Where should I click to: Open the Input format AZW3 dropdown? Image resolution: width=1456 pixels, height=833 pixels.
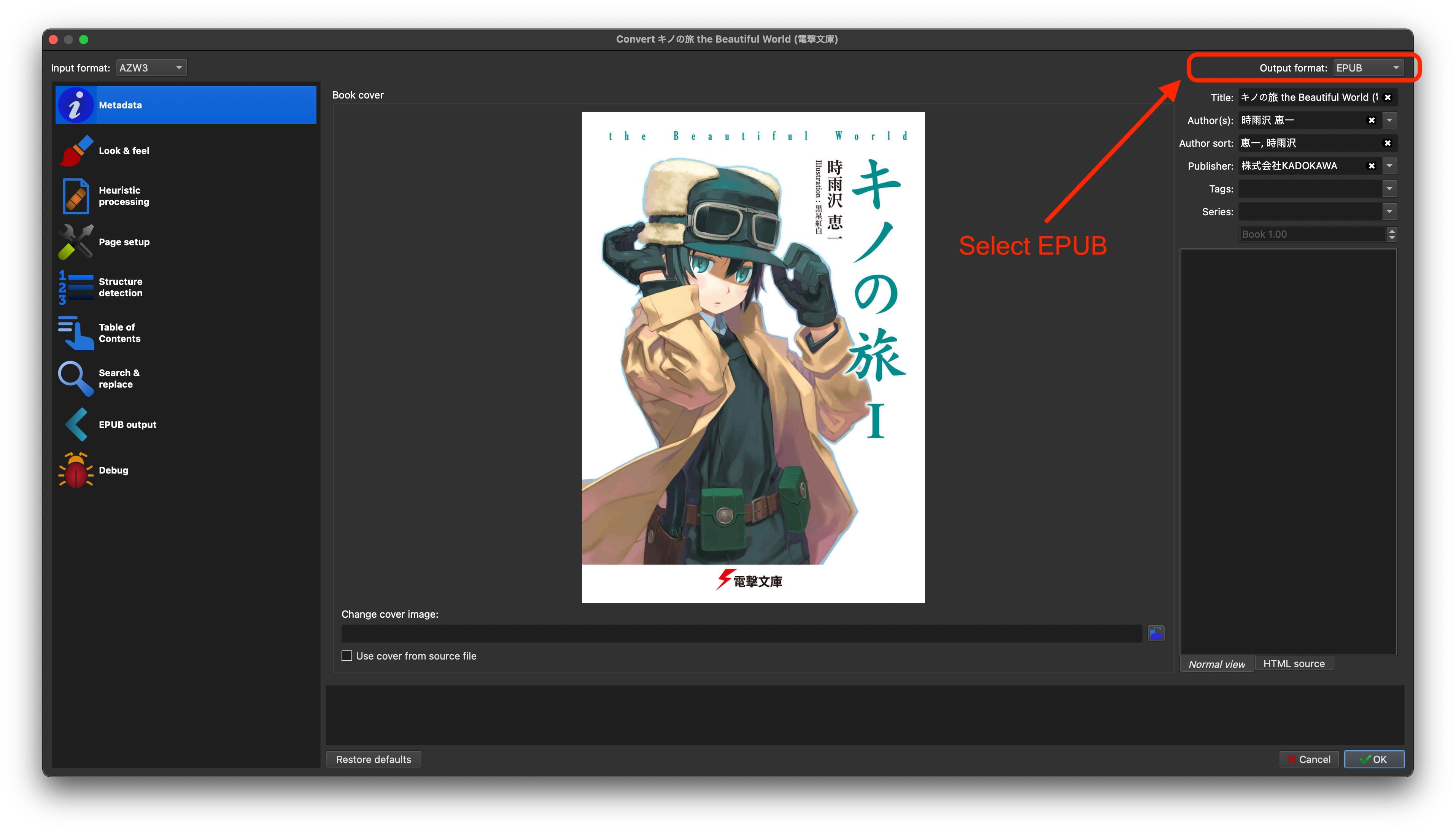coord(152,67)
